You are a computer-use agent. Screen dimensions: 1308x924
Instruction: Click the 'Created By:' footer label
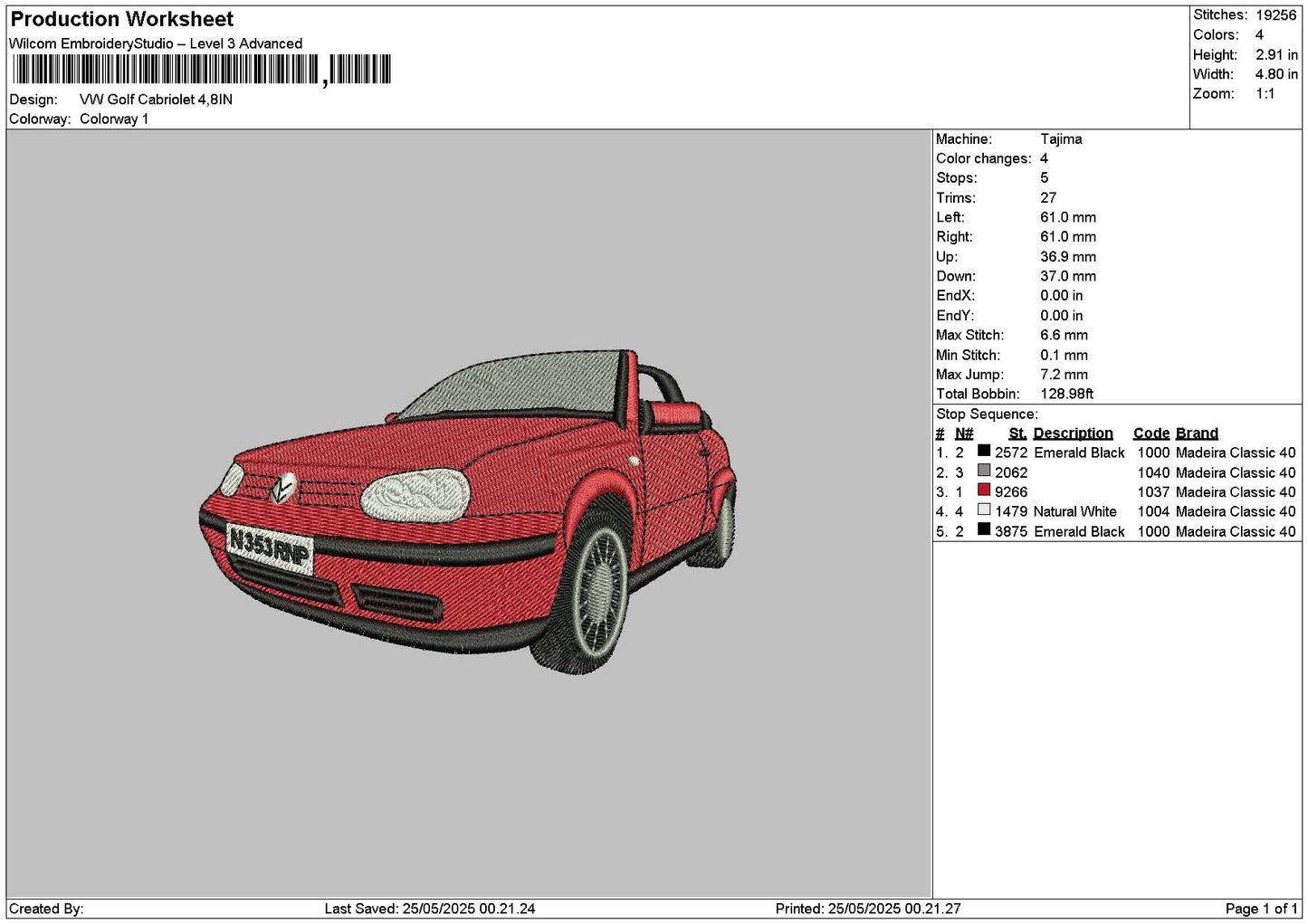point(46,909)
